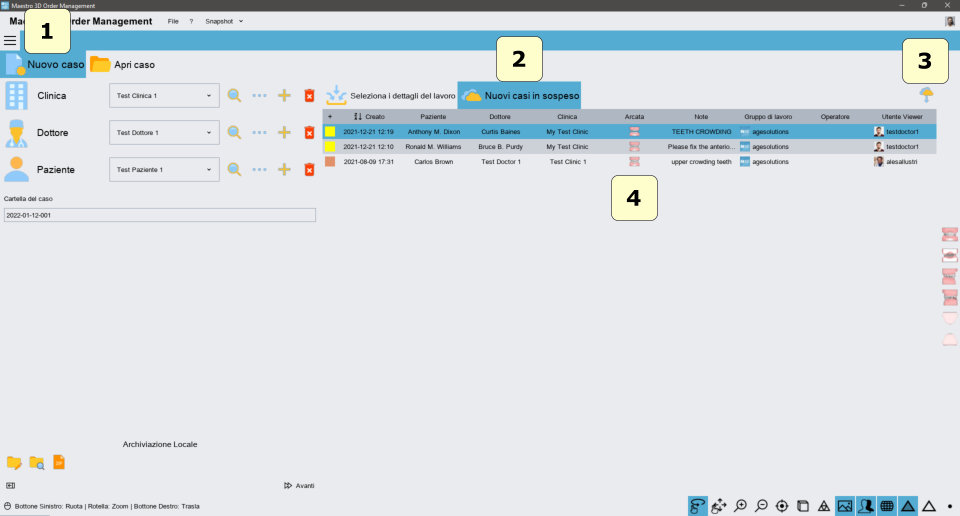Click the TEETH CROWDING note cell

(701, 132)
